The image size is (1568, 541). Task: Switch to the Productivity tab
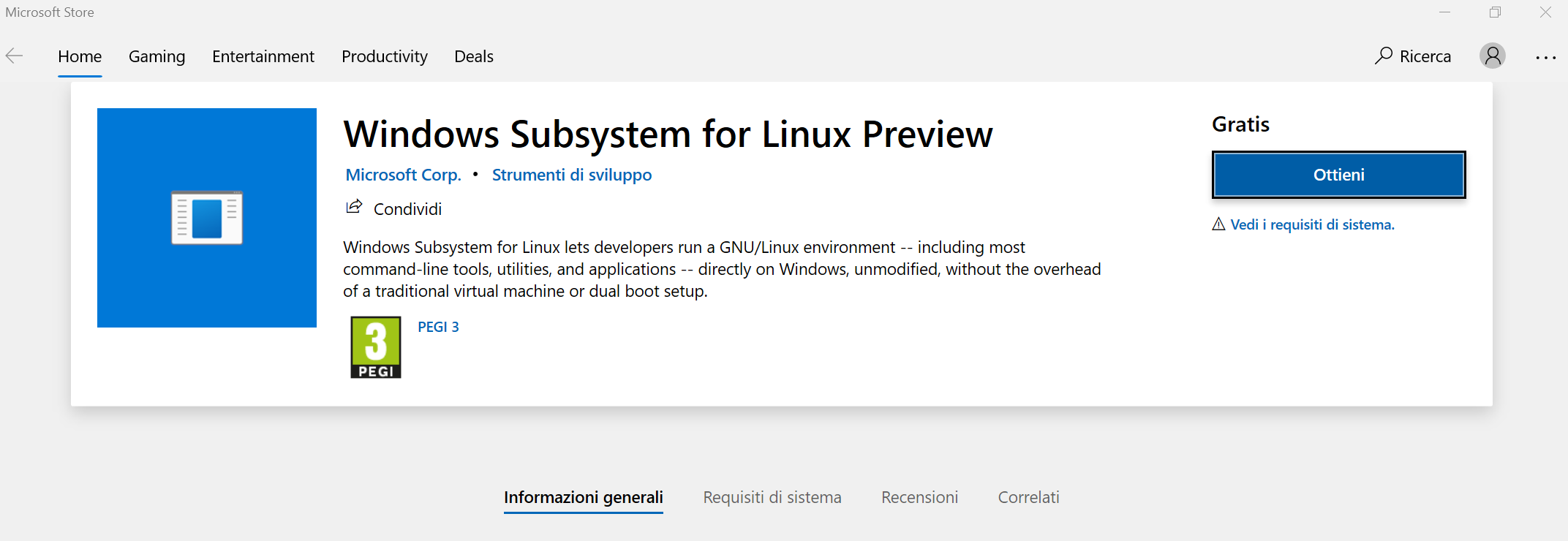[x=384, y=56]
